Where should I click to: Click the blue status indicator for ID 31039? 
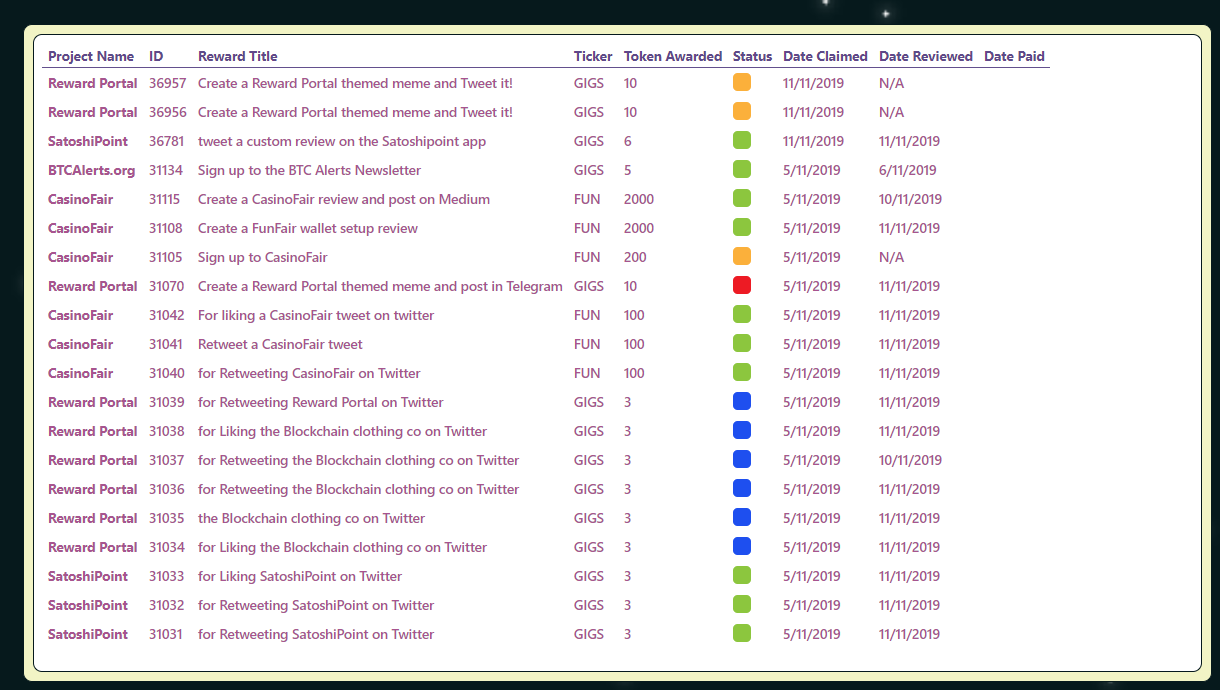point(742,402)
